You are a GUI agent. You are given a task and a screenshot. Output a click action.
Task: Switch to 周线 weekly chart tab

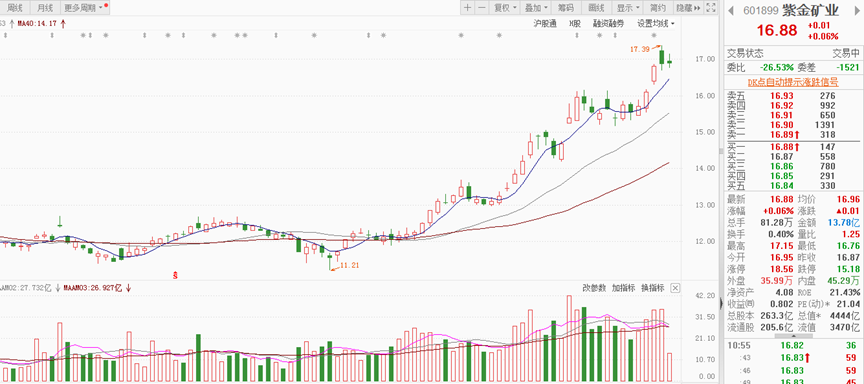tap(14, 8)
